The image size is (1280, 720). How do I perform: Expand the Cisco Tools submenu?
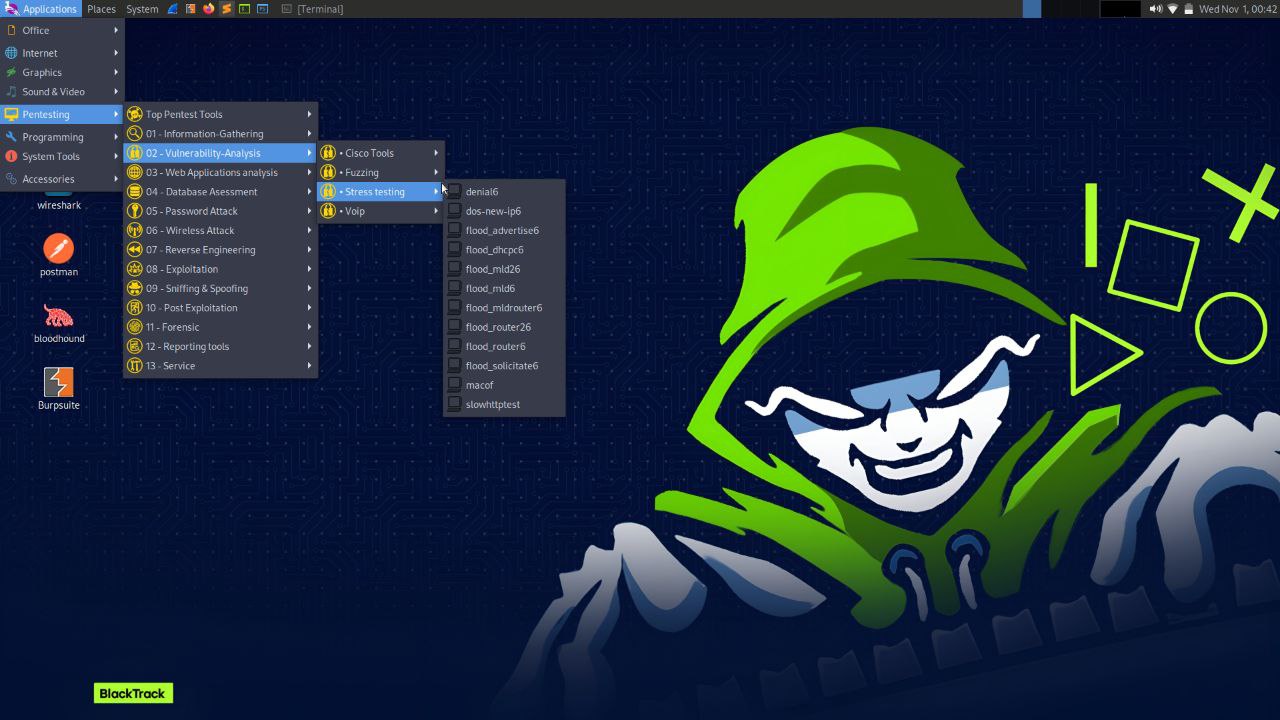pos(380,153)
